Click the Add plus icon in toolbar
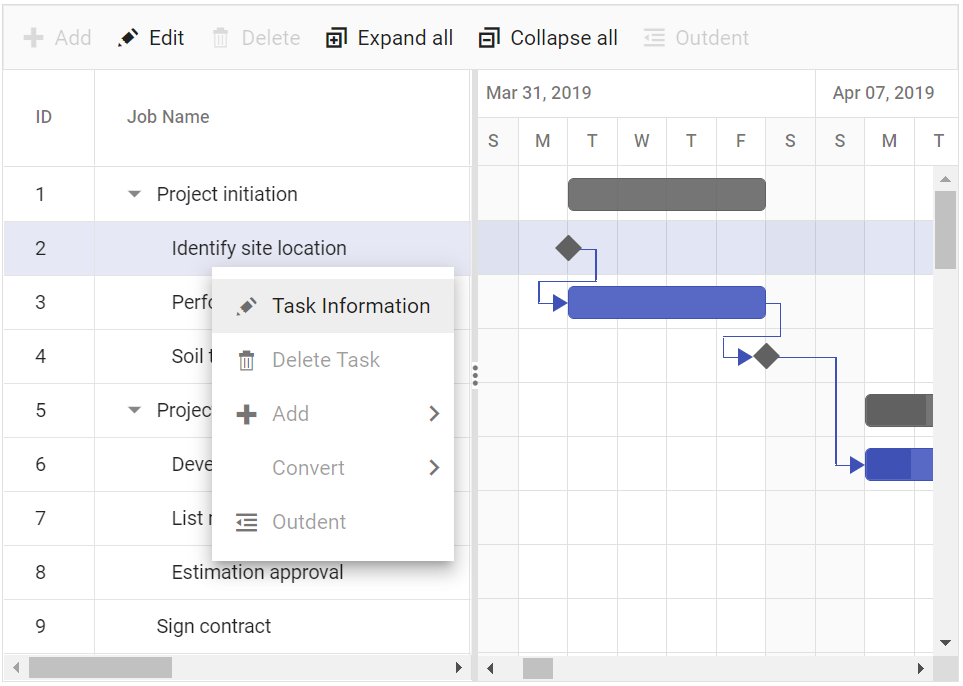Image resolution: width=963 pixels, height=686 pixels. 33,38
